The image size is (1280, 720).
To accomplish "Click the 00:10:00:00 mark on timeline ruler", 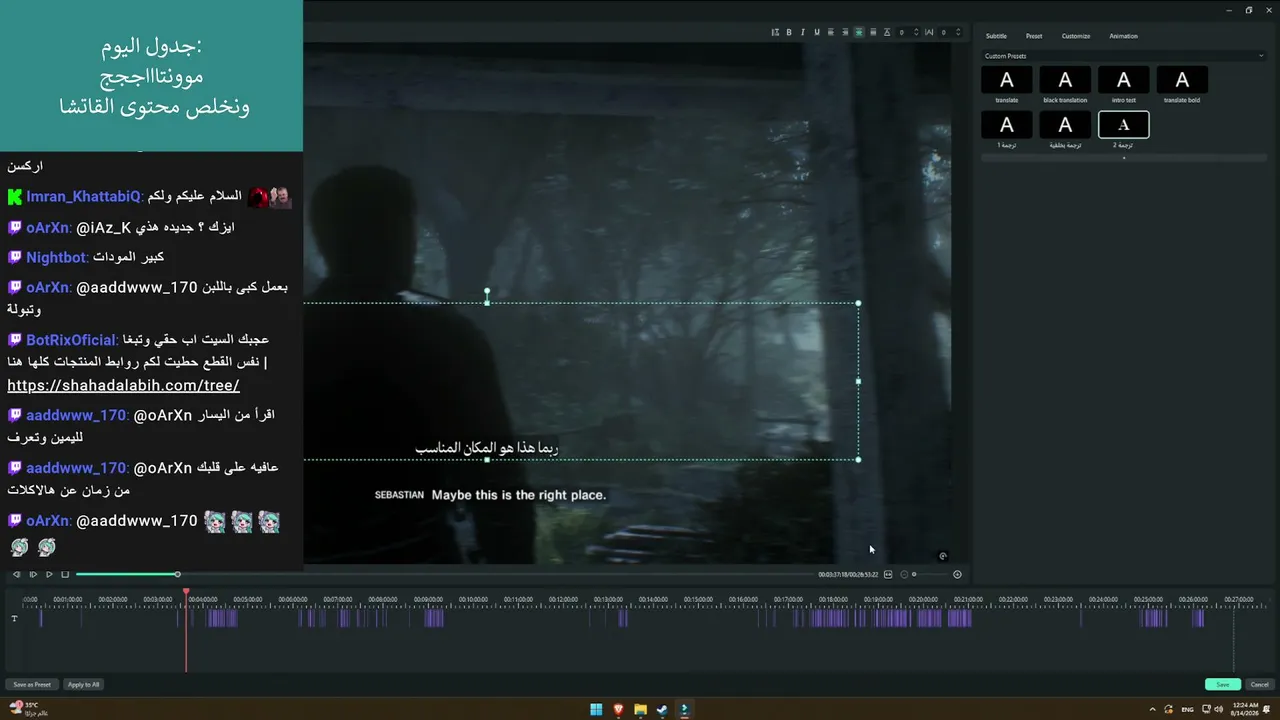I will (x=473, y=599).
